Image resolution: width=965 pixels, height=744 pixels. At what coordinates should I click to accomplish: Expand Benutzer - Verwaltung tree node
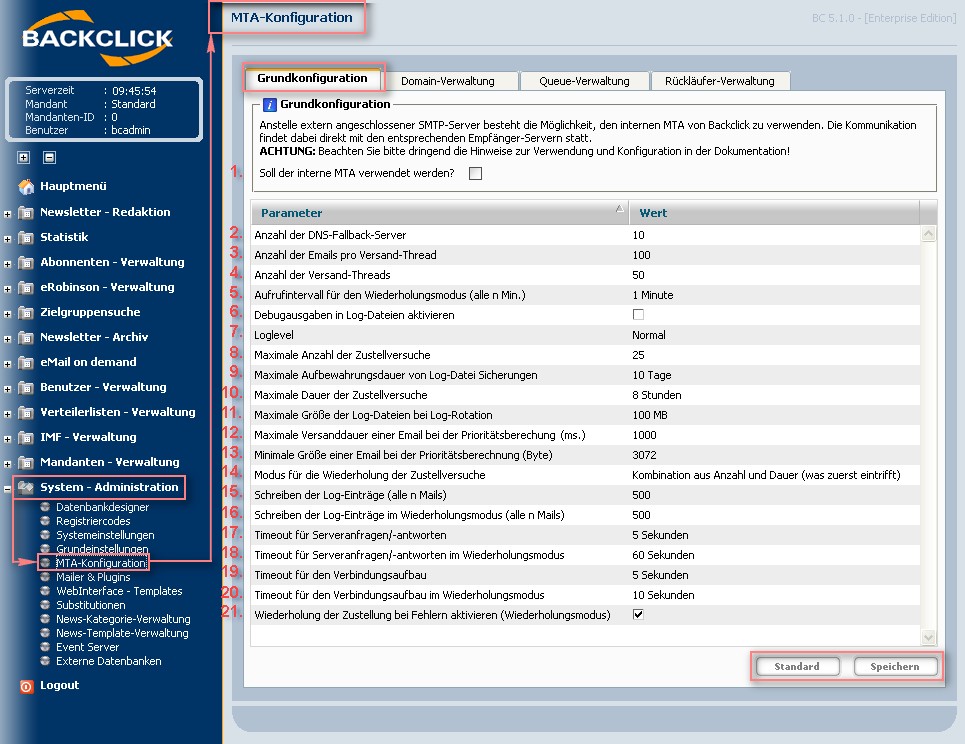point(7,390)
